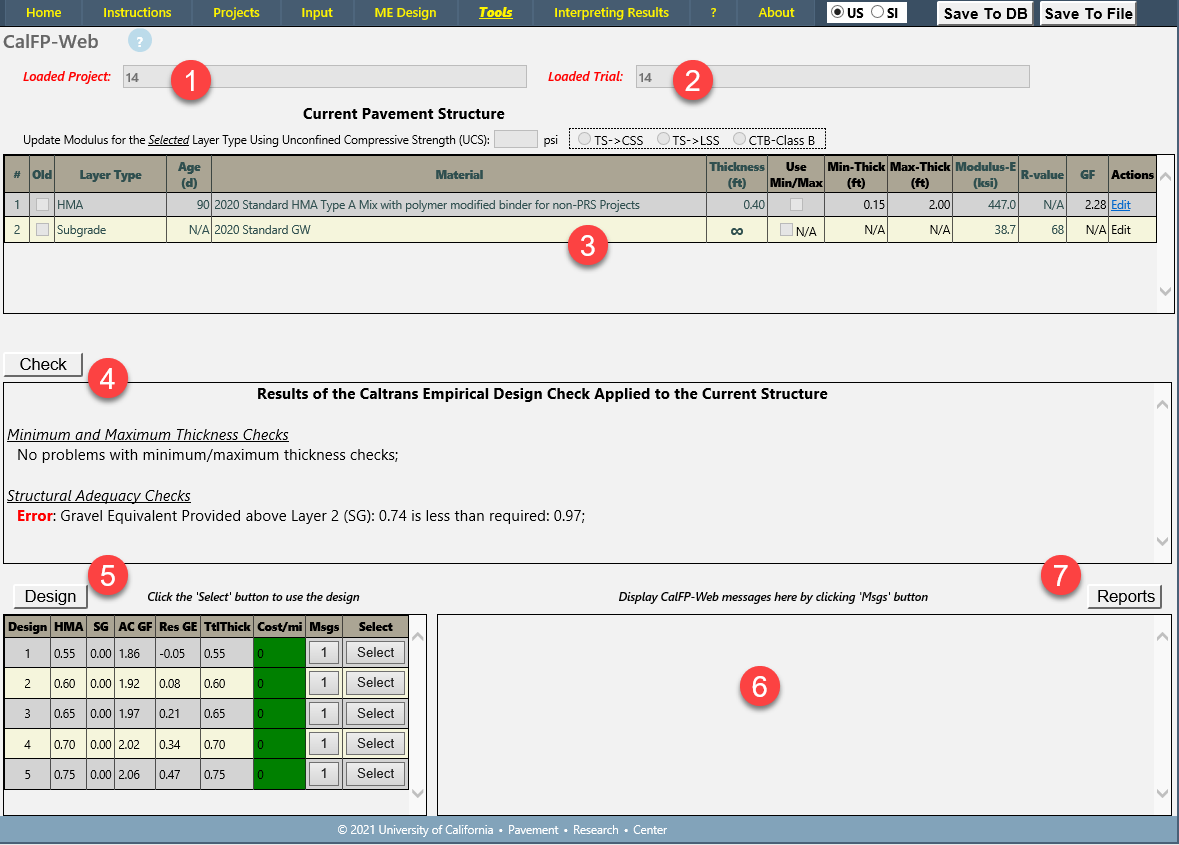The width and height of the screenshot is (1179, 845).
Task: Open the '?' help menu item
Action: [x=713, y=13]
